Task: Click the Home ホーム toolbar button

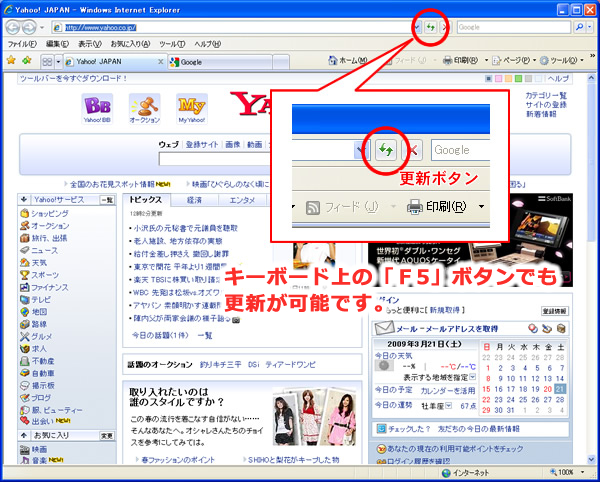Action: 348,60
